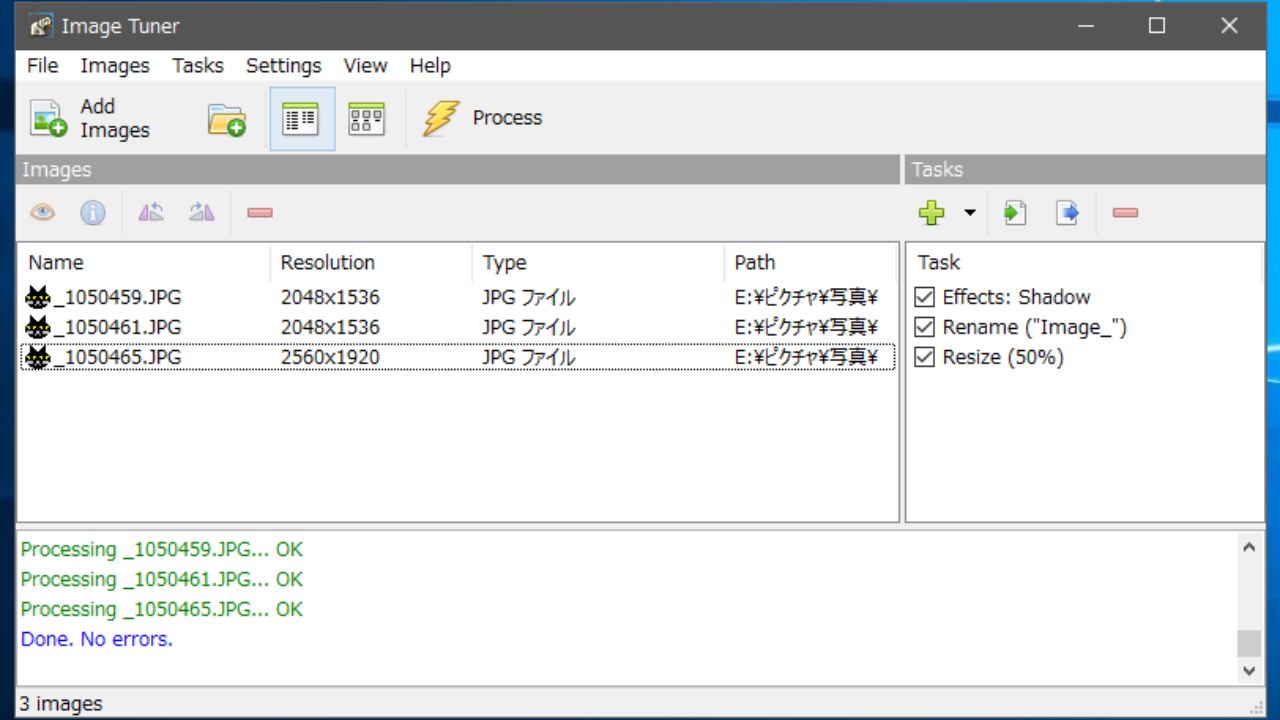1280x720 pixels.
Task: Click the Effects: Shadow task label
Action: tap(1016, 297)
